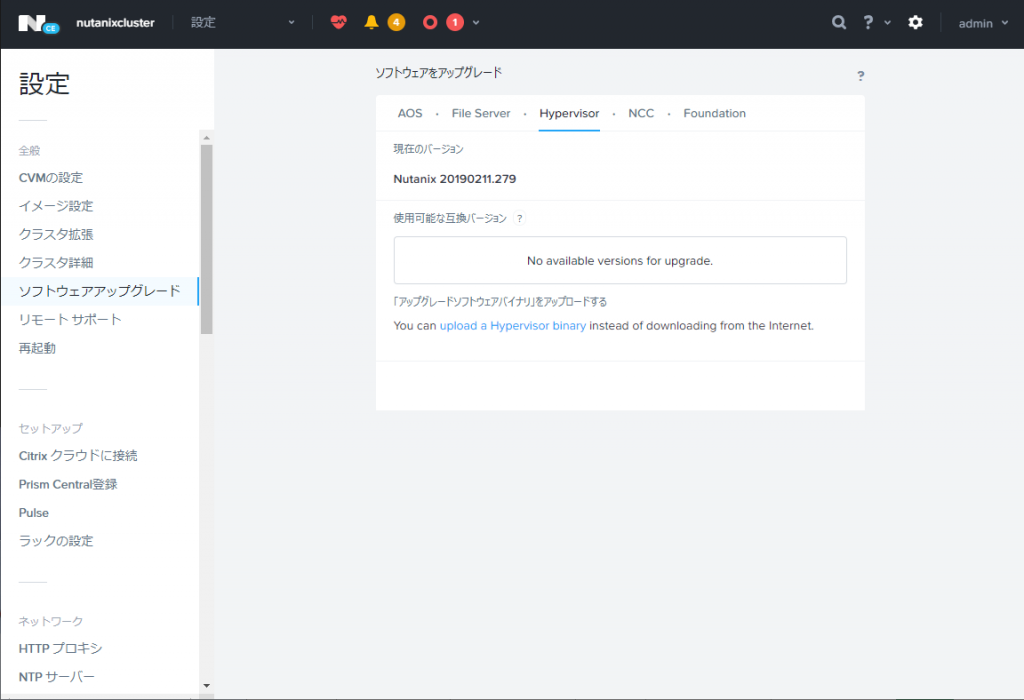Click the sidebar scrollbar thumb
1024x700 pixels.
pyautogui.click(x=206, y=240)
